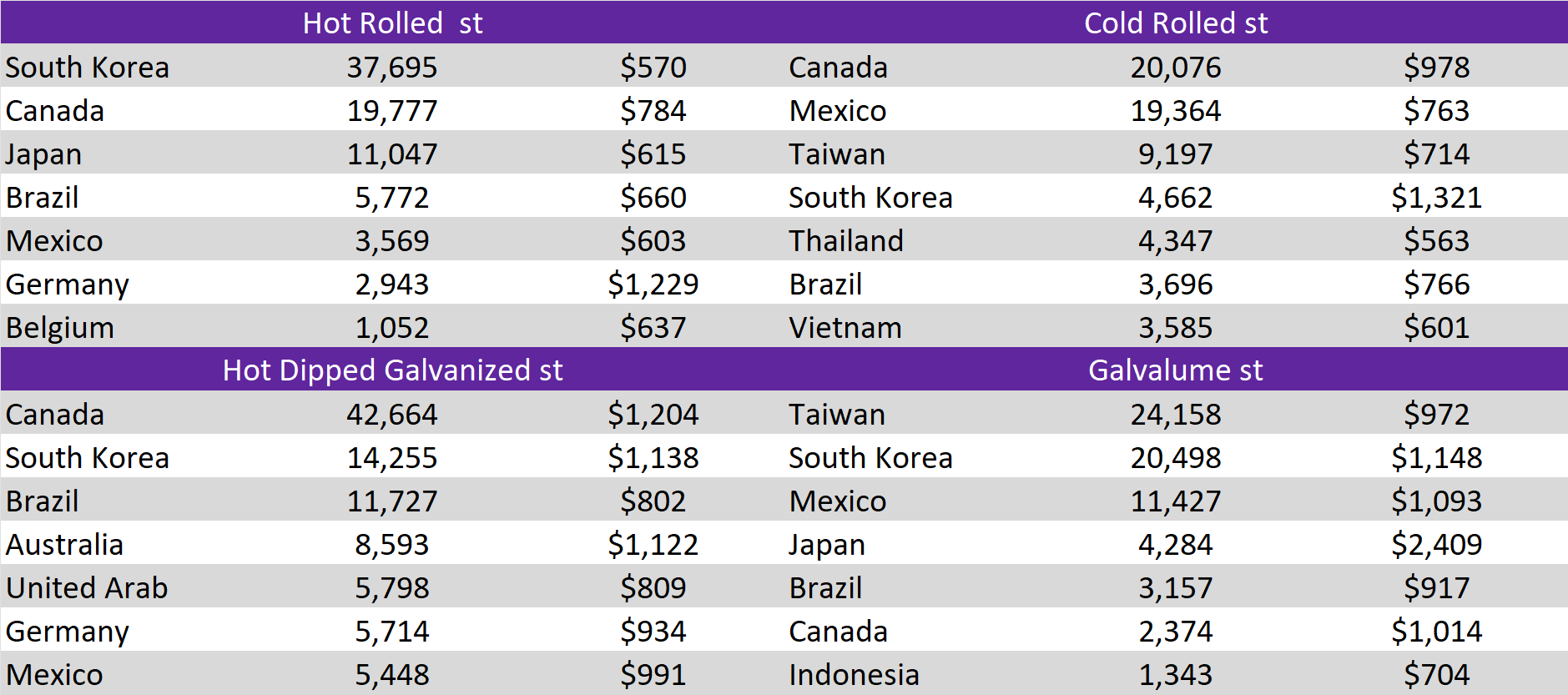Image resolution: width=1568 pixels, height=695 pixels.
Task: Click the Vietnam country cell
Action: tap(845, 327)
